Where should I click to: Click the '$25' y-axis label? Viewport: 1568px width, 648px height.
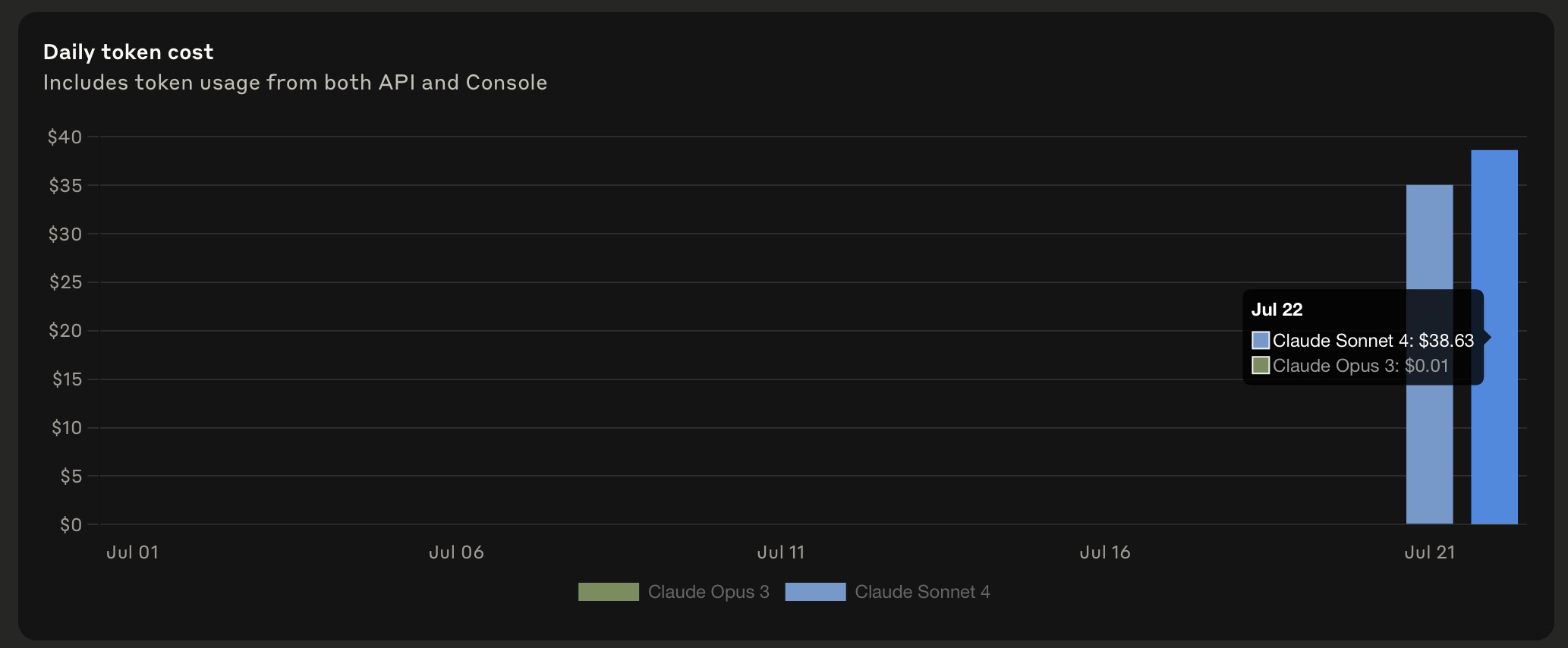click(65, 282)
